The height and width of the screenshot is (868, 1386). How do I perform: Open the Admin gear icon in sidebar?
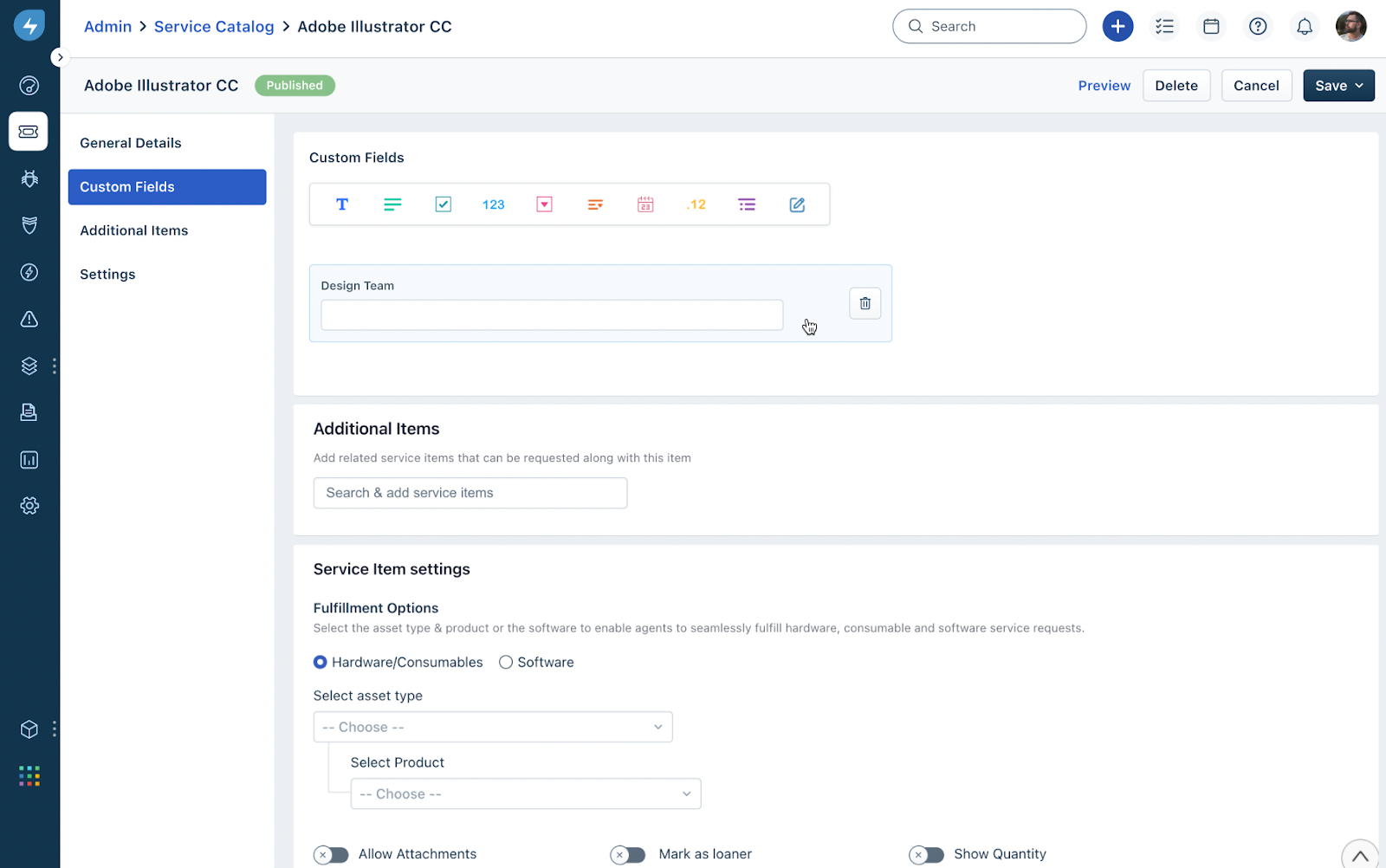coord(29,506)
